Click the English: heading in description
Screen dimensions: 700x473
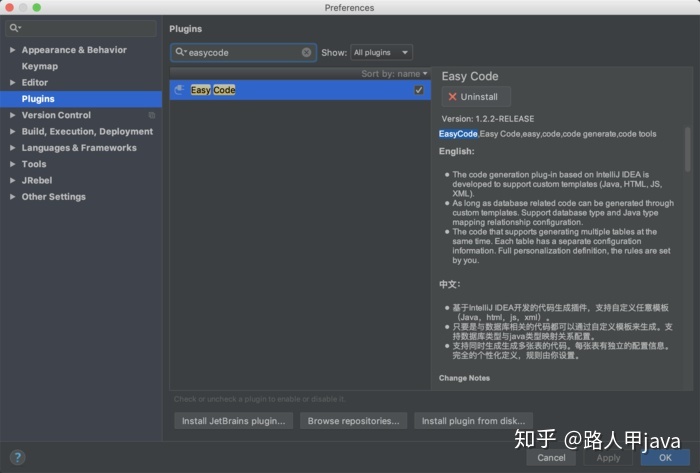click(x=456, y=151)
